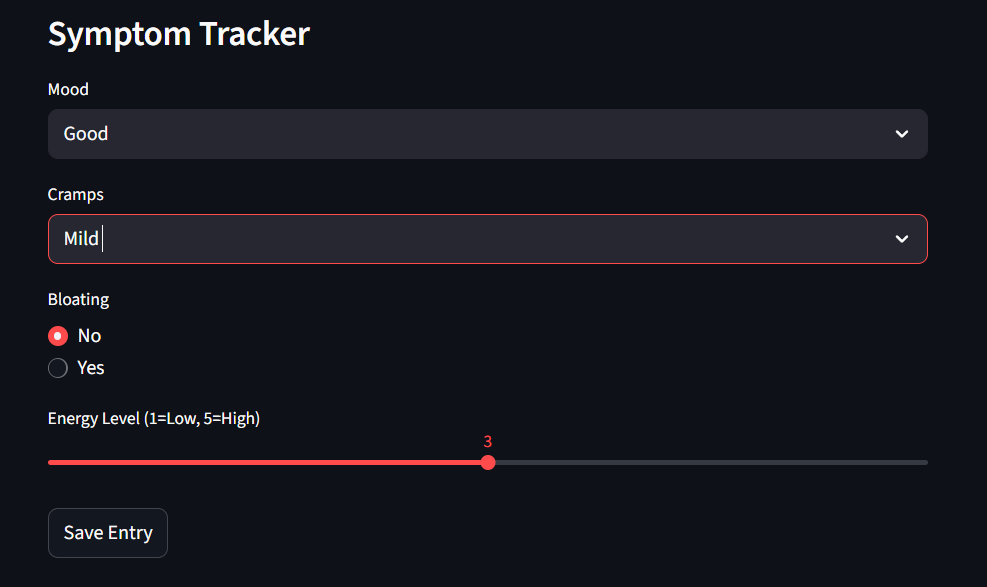Click the empty radio circle beside Yes
The width and height of the screenshot is (987, 587).
click(x=57, y=367)
